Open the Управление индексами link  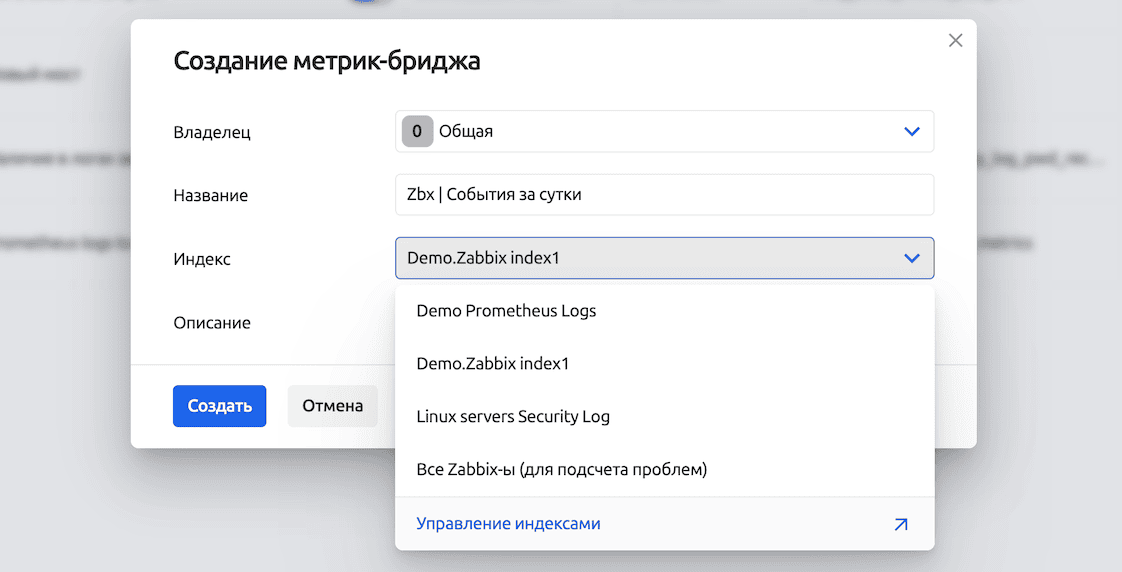pos(508,524)
